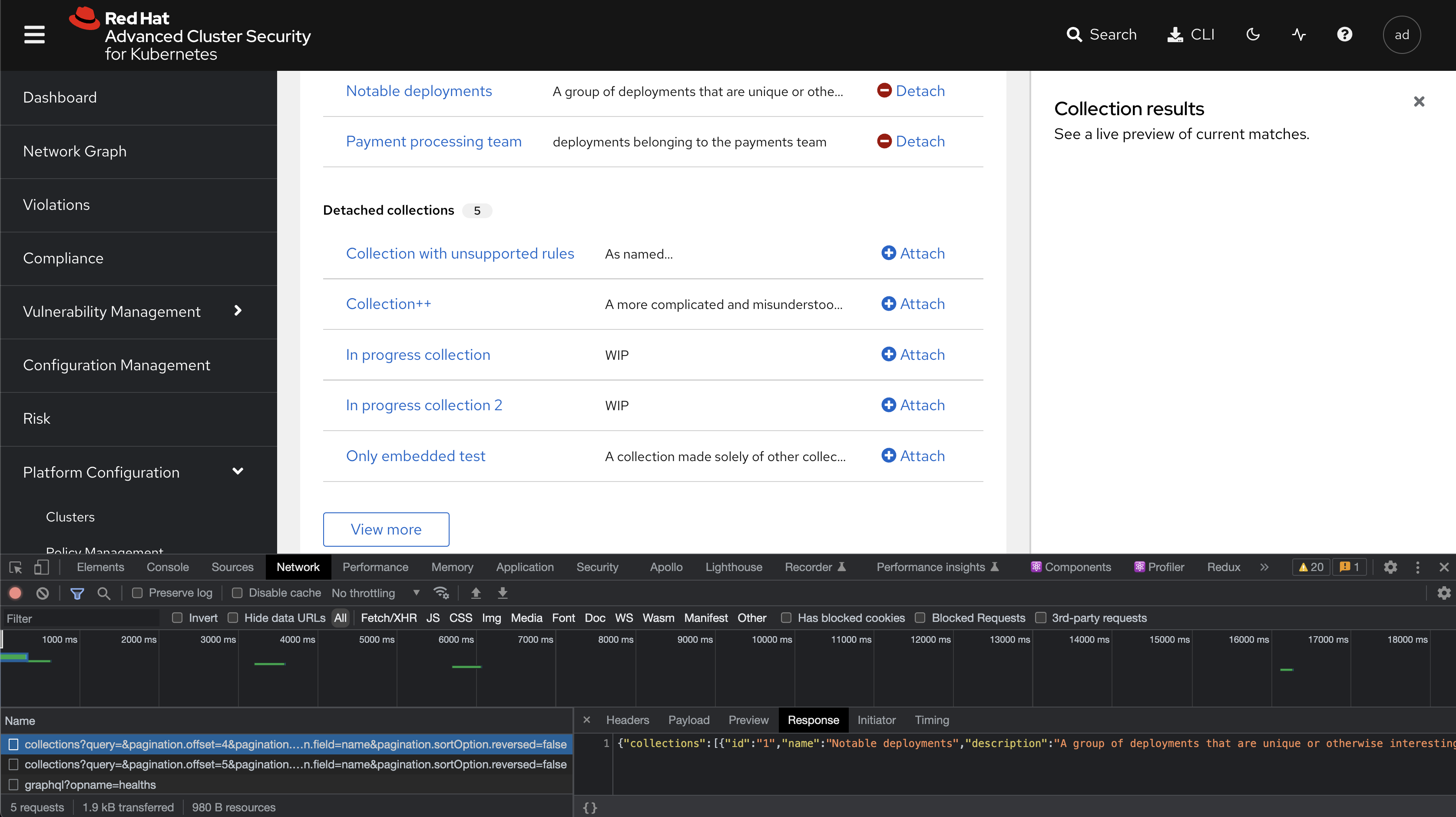
Task: Switch to the Console tab in DevTools
Action: click(x=167, y=567)
